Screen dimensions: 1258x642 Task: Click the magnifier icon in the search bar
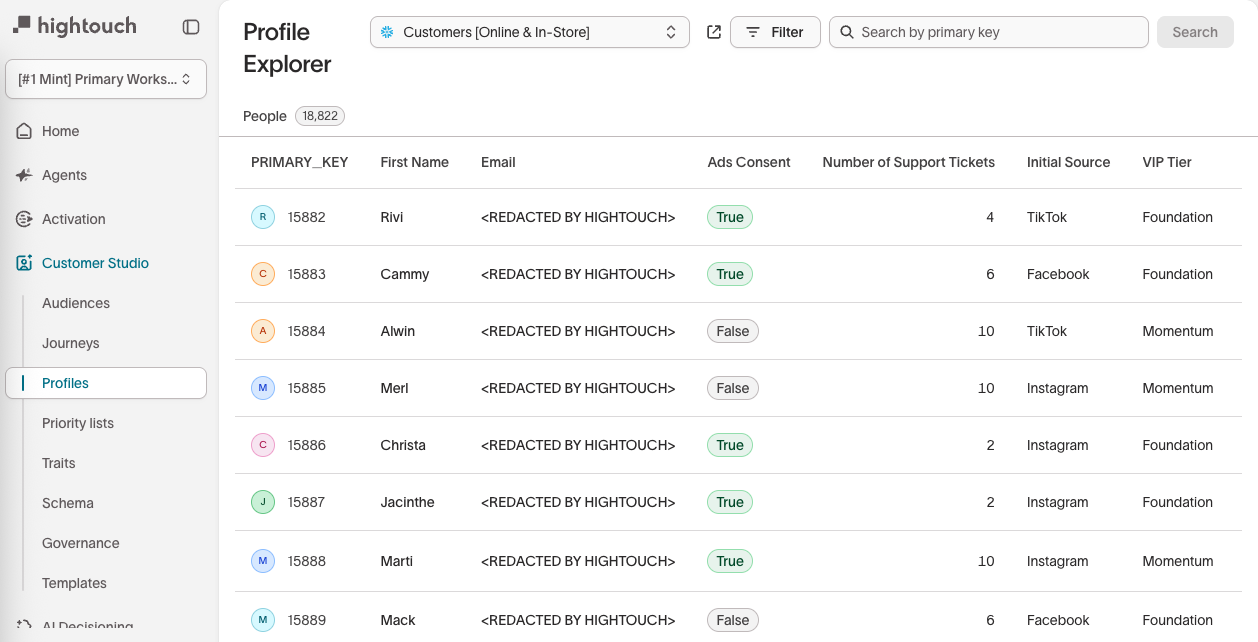846,32
